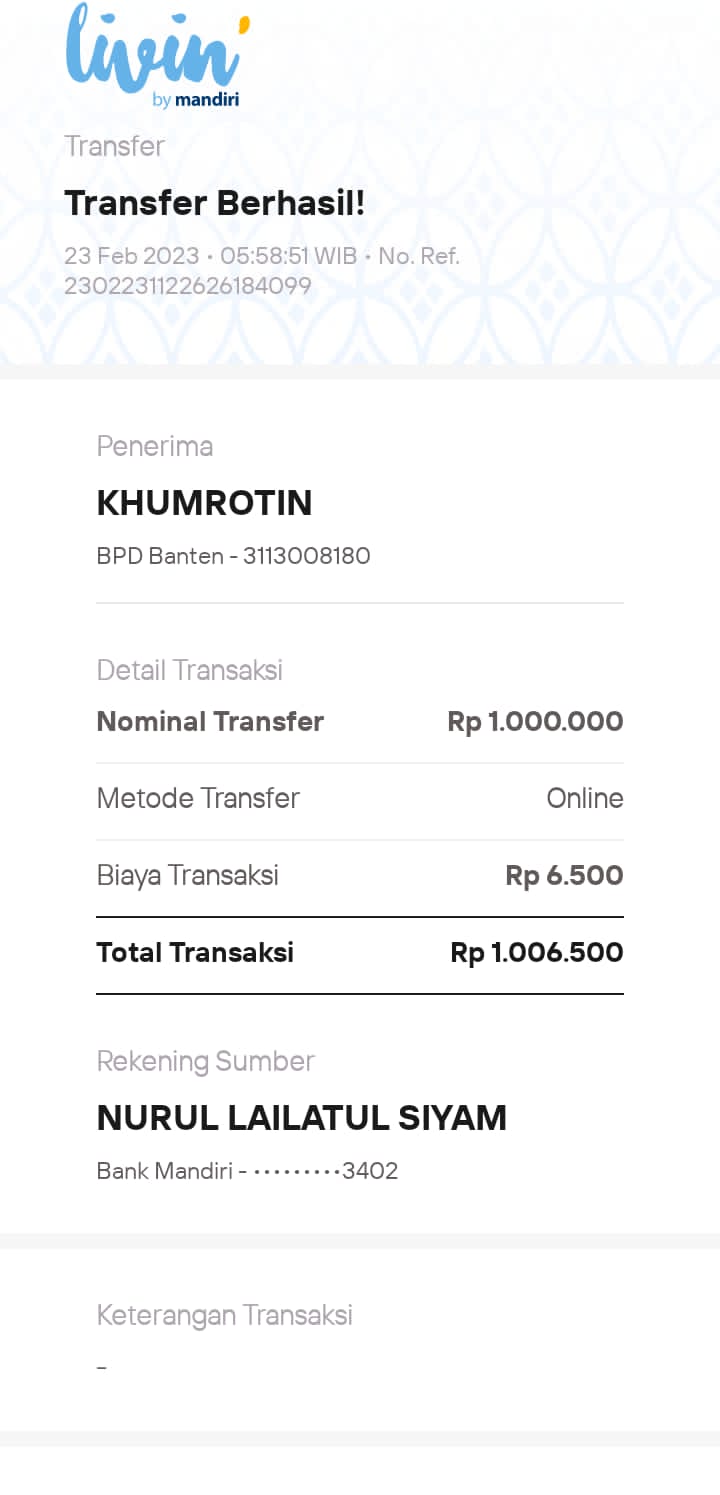Screen dimensions: 720x1495
Task: Click the 'Transfer' label under the logo
Action: click(x=114, y=146)
